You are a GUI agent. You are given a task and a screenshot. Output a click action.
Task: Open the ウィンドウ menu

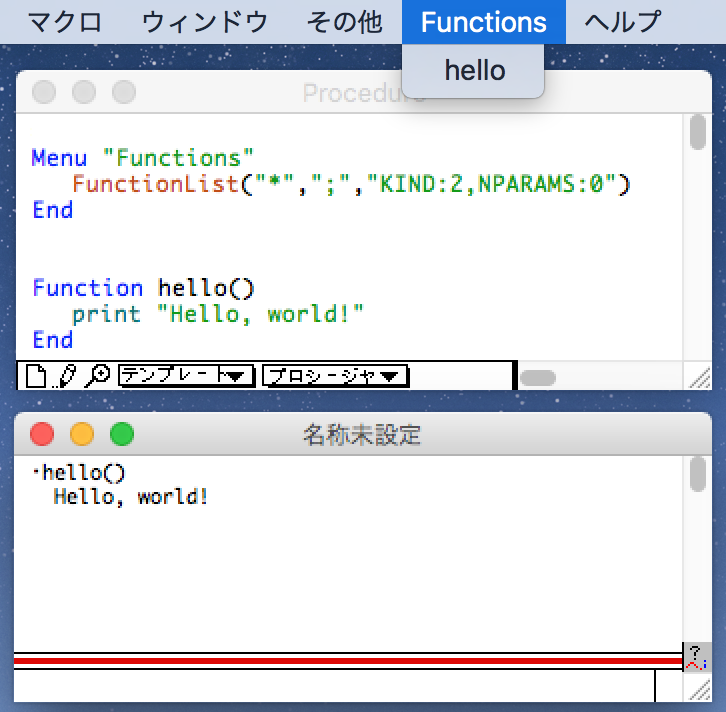[x=205, y=22]
